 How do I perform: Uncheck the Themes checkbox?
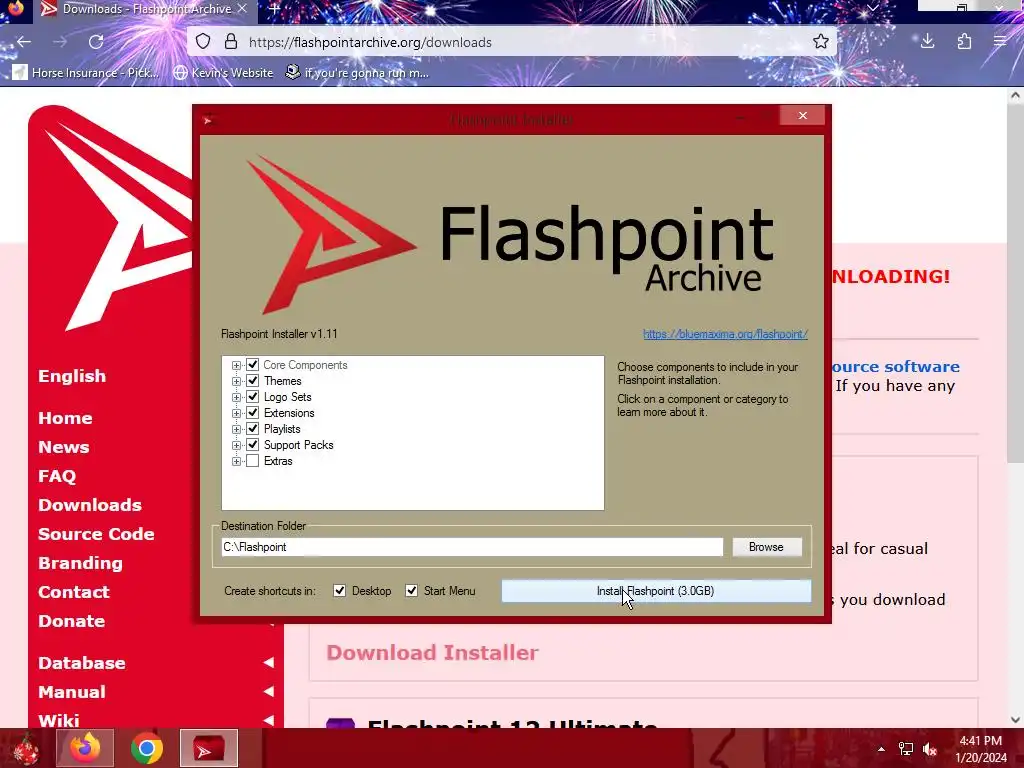253,381
